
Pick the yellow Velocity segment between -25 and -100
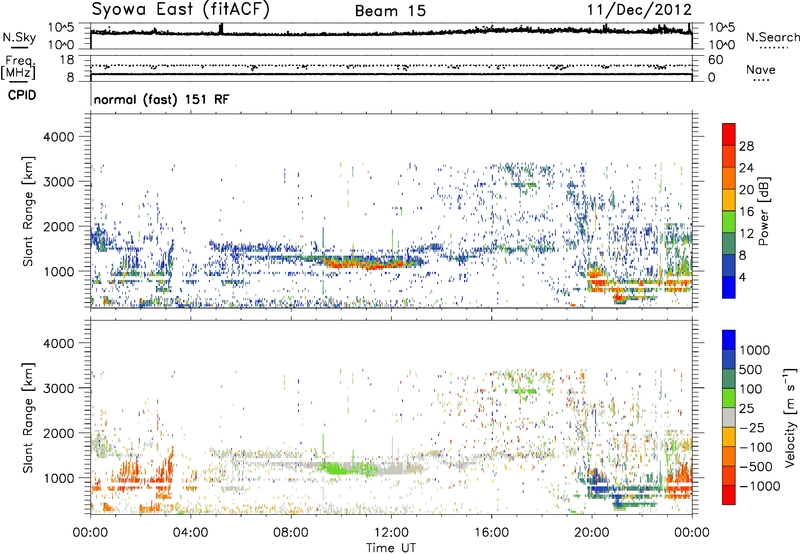[x=729, y=437]
